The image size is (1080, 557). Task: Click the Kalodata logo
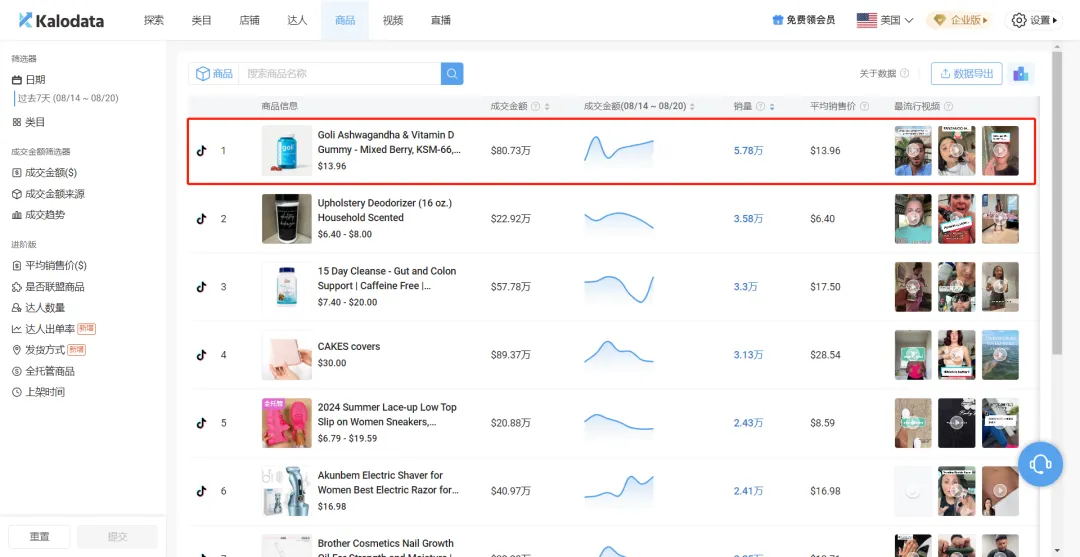click(61, 20)
